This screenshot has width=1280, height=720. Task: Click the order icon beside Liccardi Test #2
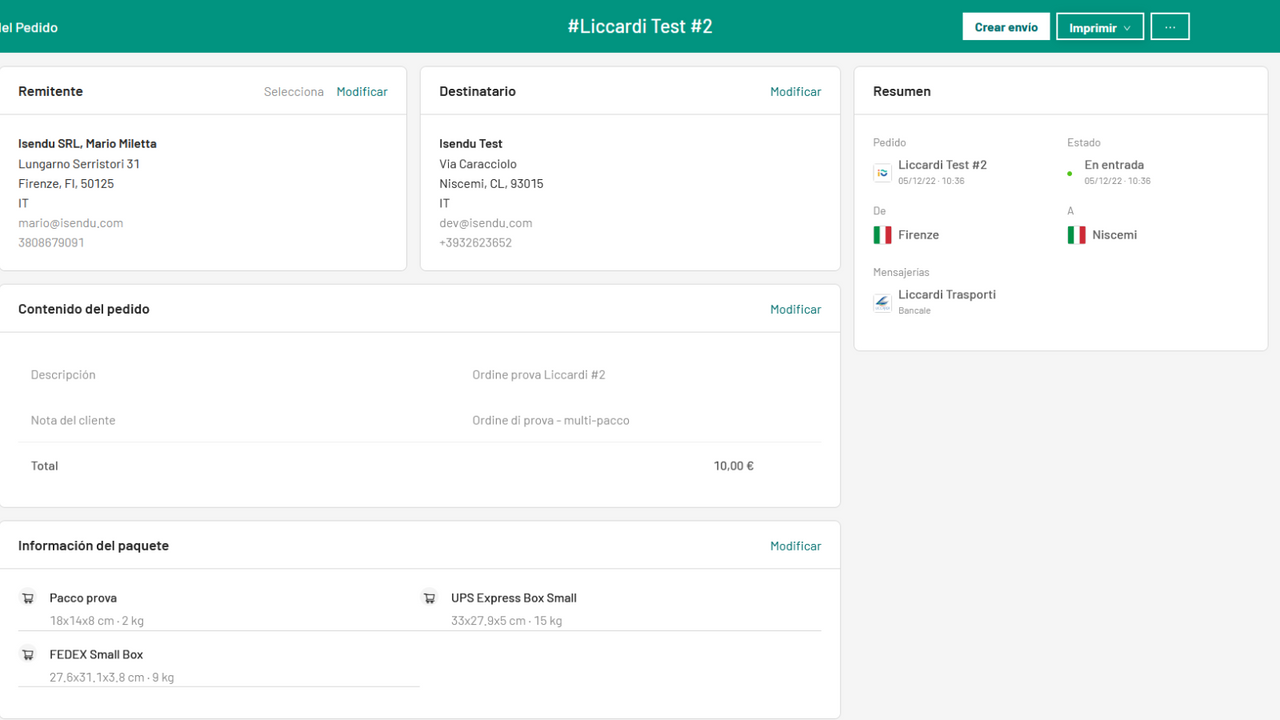click(882, 172)
